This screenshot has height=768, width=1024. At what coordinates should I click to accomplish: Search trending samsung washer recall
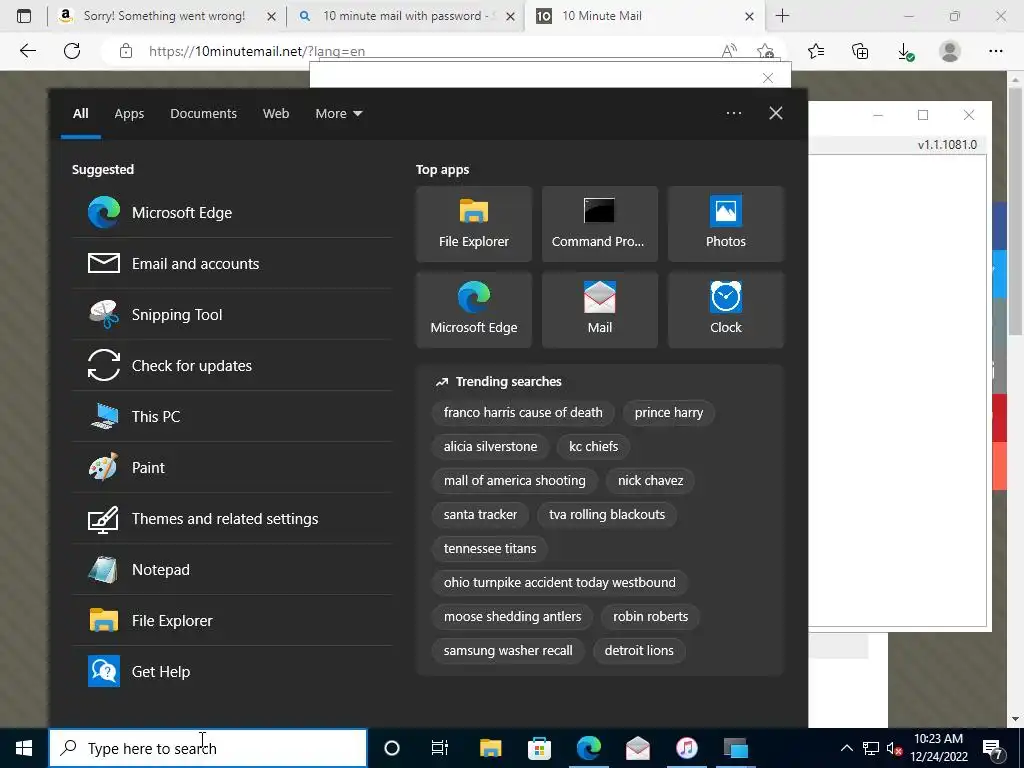pos(508,650)
